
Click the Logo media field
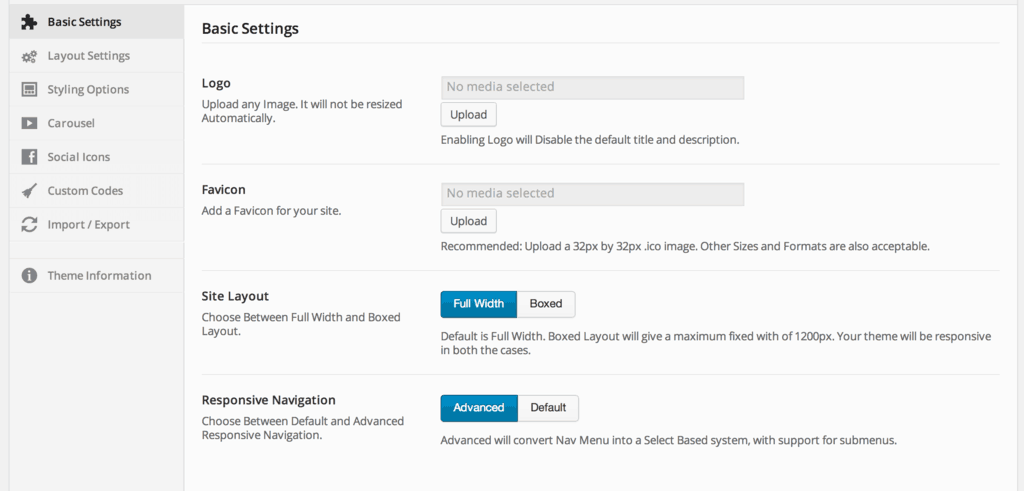point(592,87)
